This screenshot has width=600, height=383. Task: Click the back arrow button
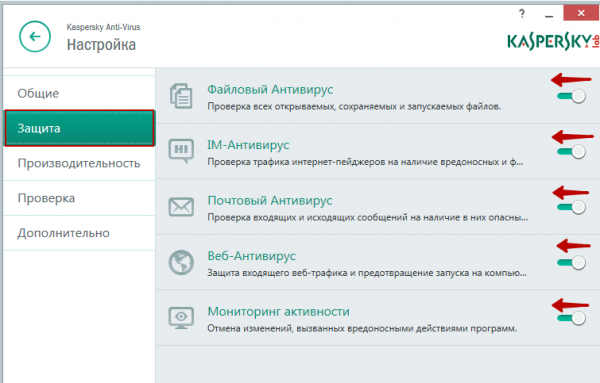[x=35, y=37]
